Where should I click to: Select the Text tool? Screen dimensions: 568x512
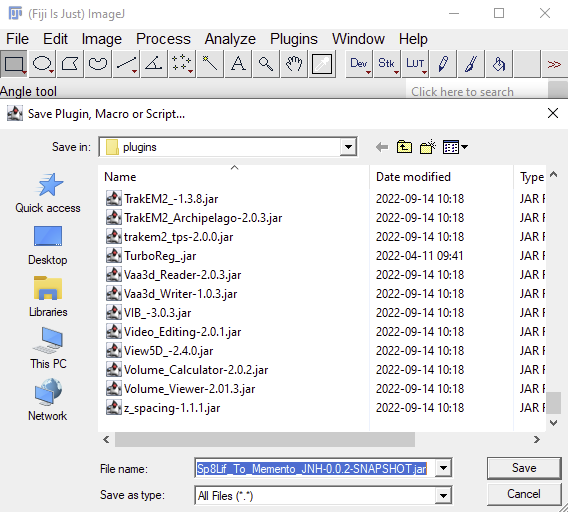point(238,64)
